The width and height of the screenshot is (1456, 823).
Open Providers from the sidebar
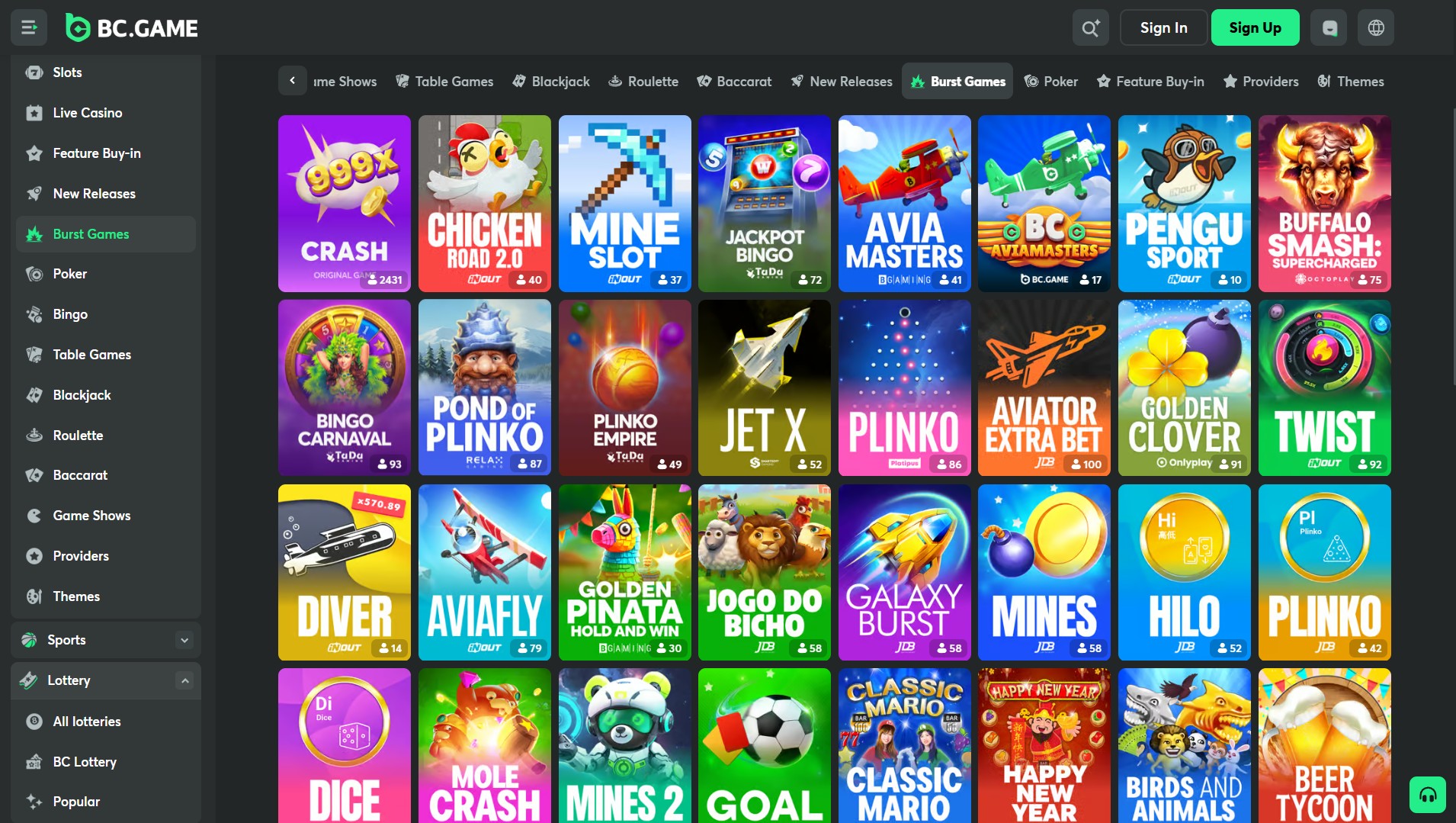tap(81, 555)
